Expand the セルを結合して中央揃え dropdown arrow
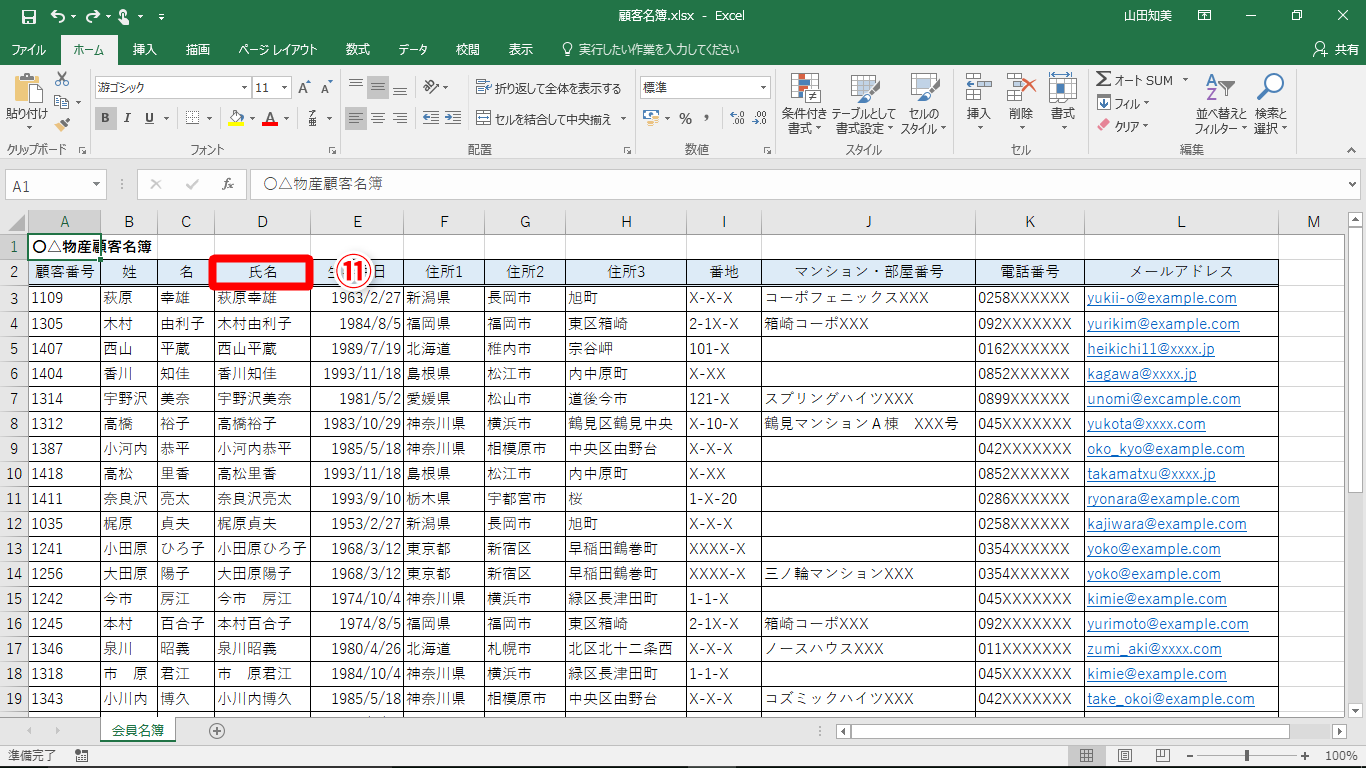Viewport: 1366px width, 768px height. coord(623,119)
